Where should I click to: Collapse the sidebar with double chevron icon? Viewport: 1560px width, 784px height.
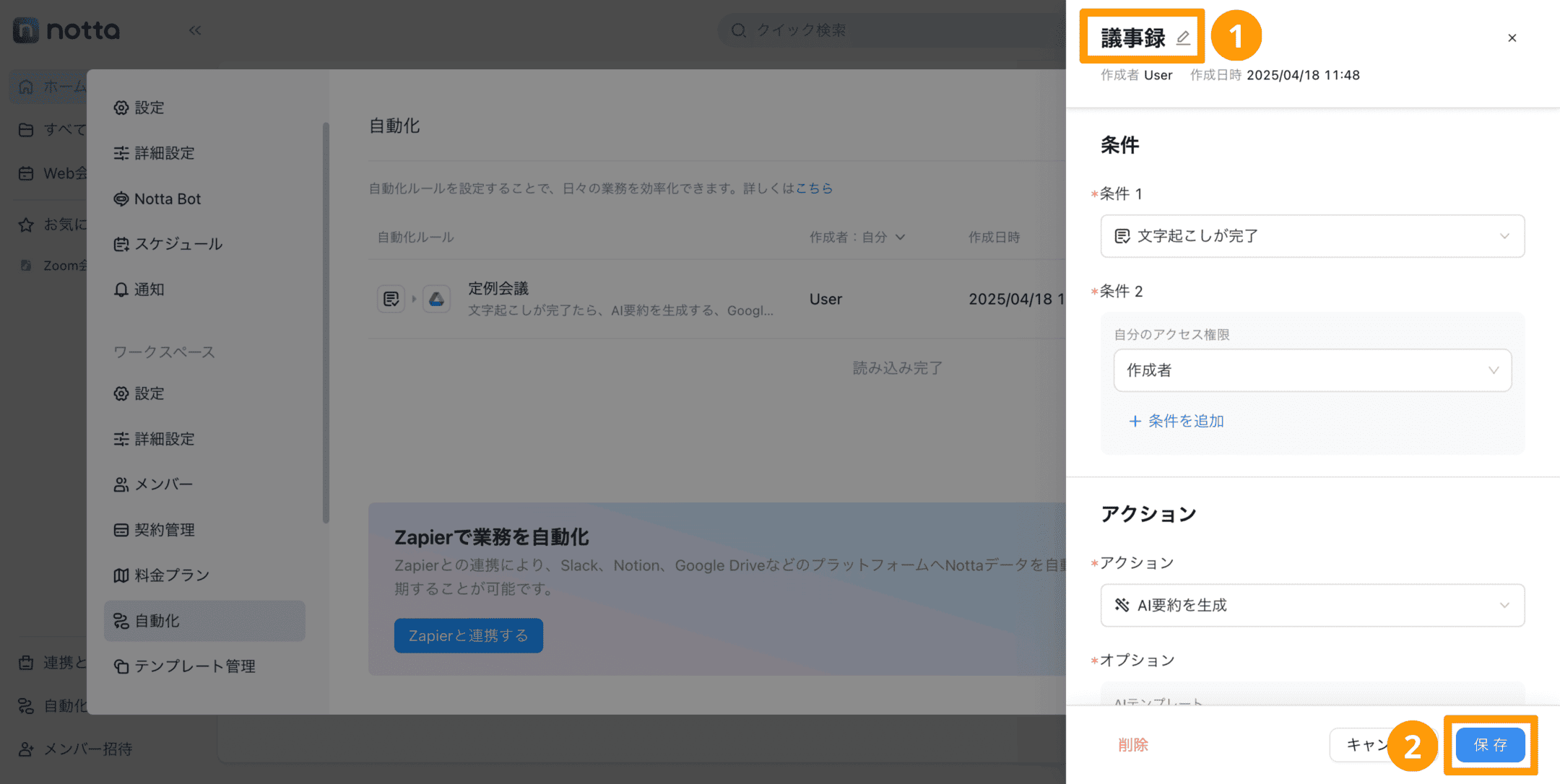coord(195,30)
